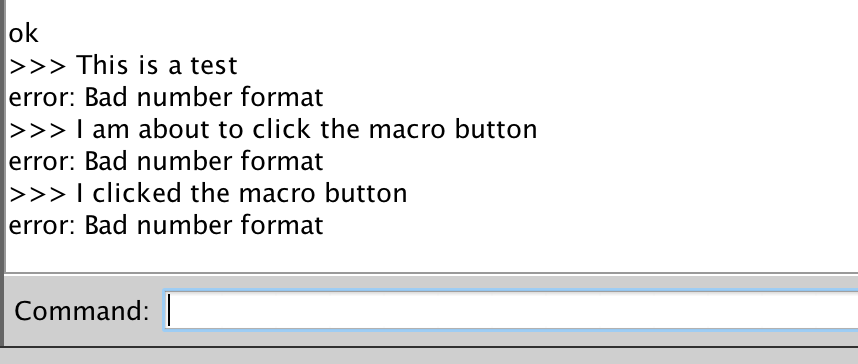This screenshot has width=858, height=364.
Task: Click the error line after "I am about to click"
Action: pyautogui.click(x=166, y=161)
